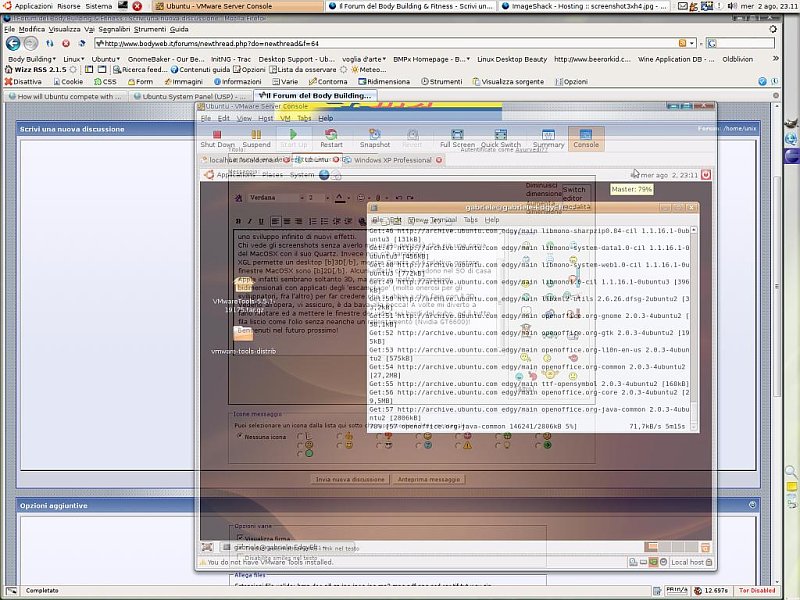Expand the Ubuntu bookmarks folder
Image resolution: width=800 pixels, height=600 pixels.
point(106,59)
